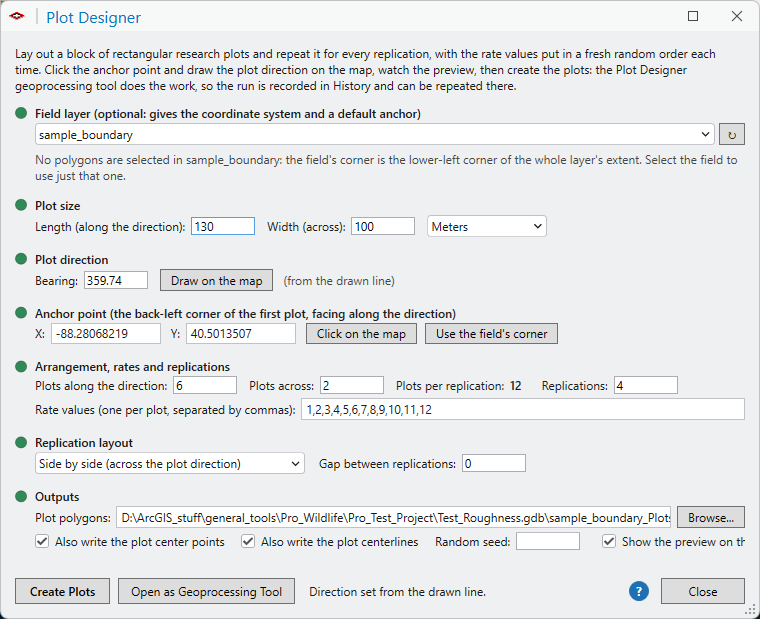Open the sample_boundary field layer dropdown
This screenshot has width=760, height=619.
tap(375, 134)
